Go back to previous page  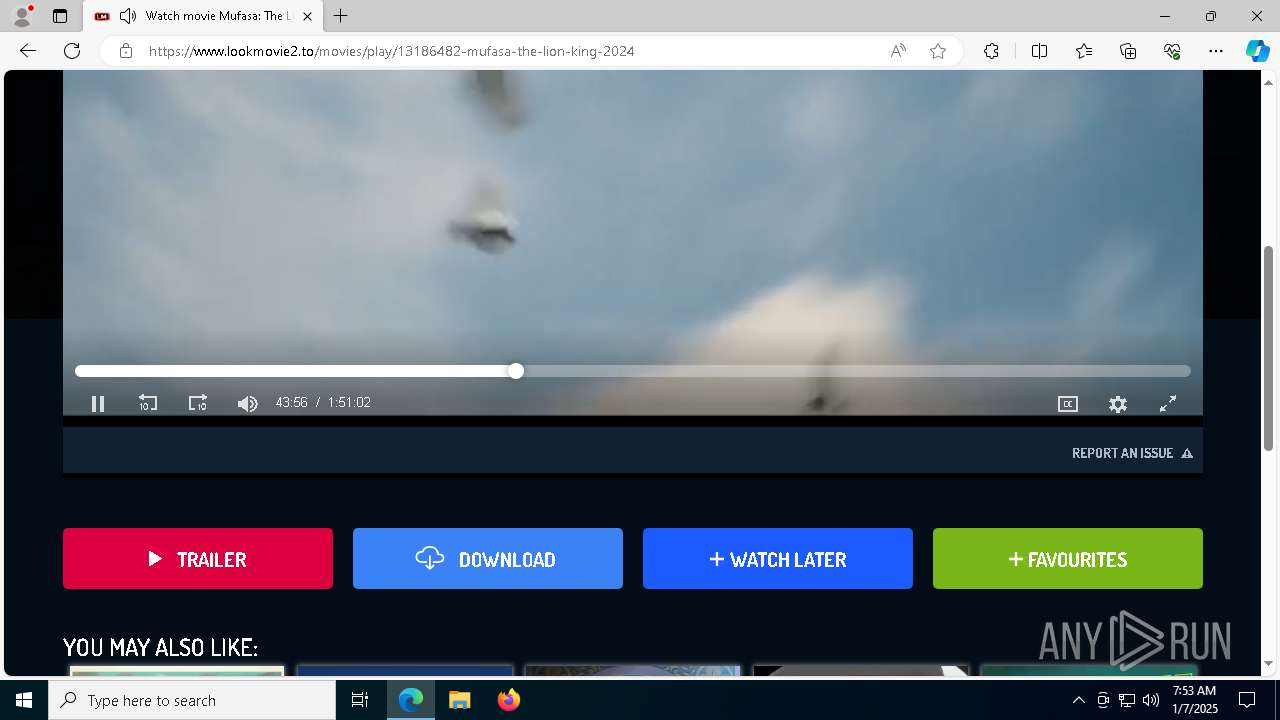coord(28,51)
